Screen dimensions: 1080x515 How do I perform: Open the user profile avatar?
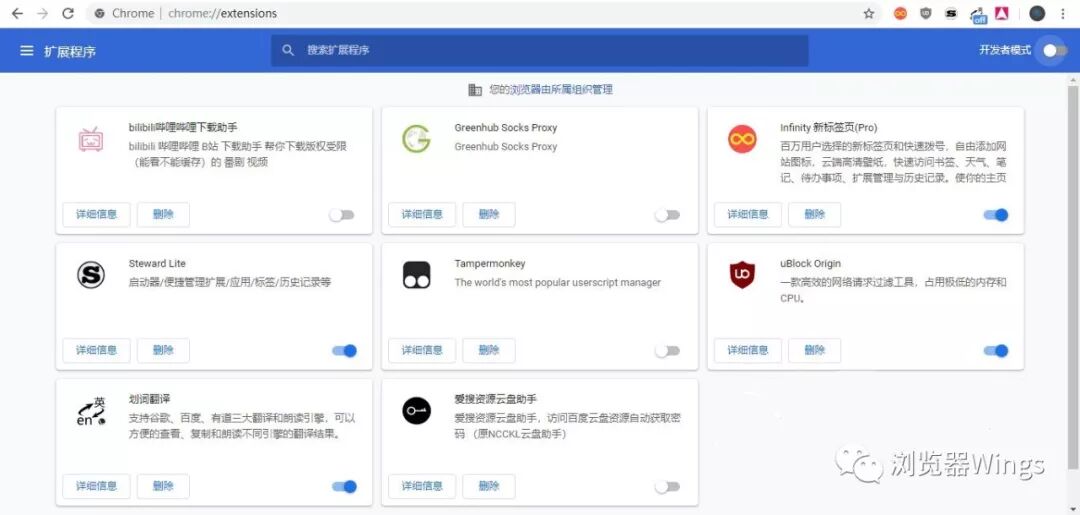tap(1037, 13)
